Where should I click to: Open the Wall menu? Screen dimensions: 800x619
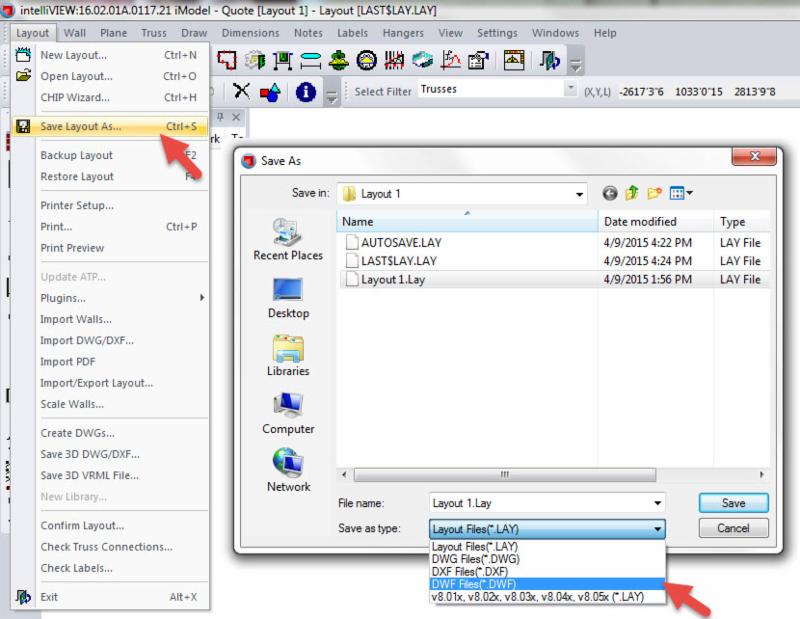pos(74,33)
